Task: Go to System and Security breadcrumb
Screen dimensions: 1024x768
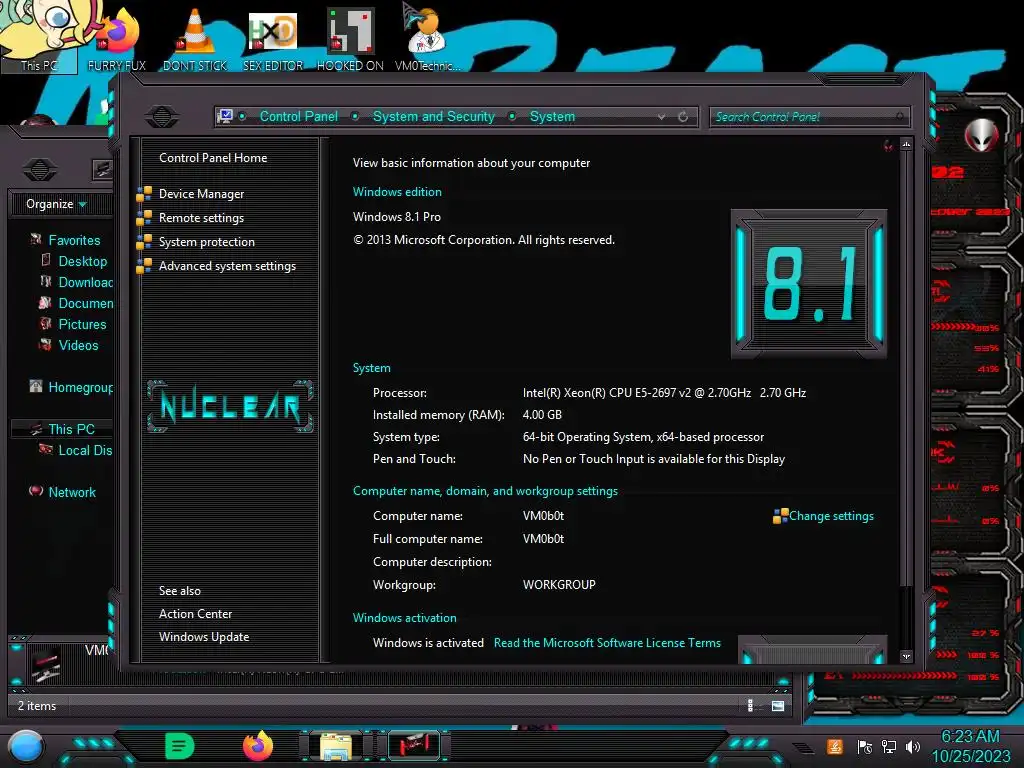Action: 434,116
